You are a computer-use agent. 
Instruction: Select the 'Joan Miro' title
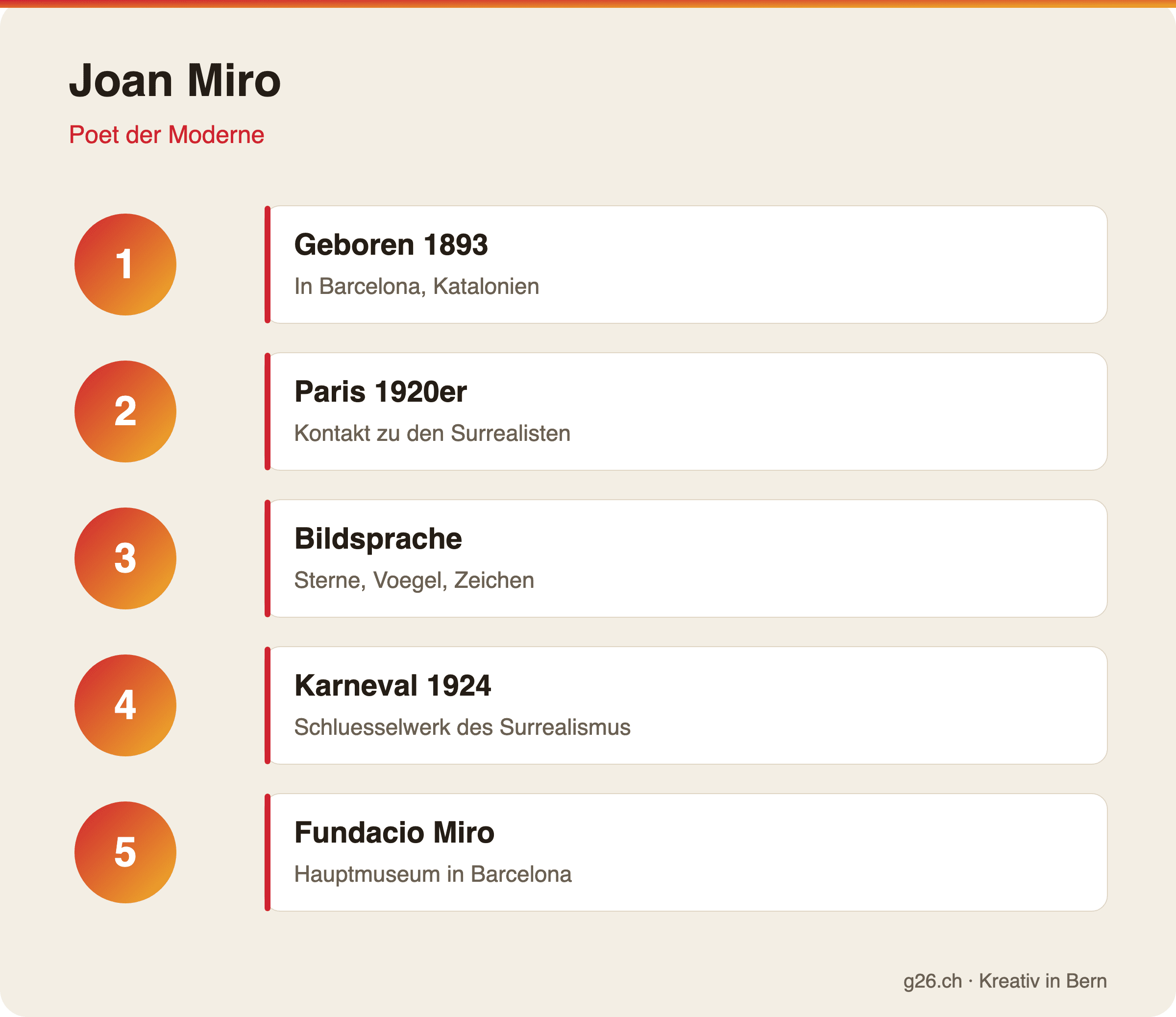pos(175,81)
